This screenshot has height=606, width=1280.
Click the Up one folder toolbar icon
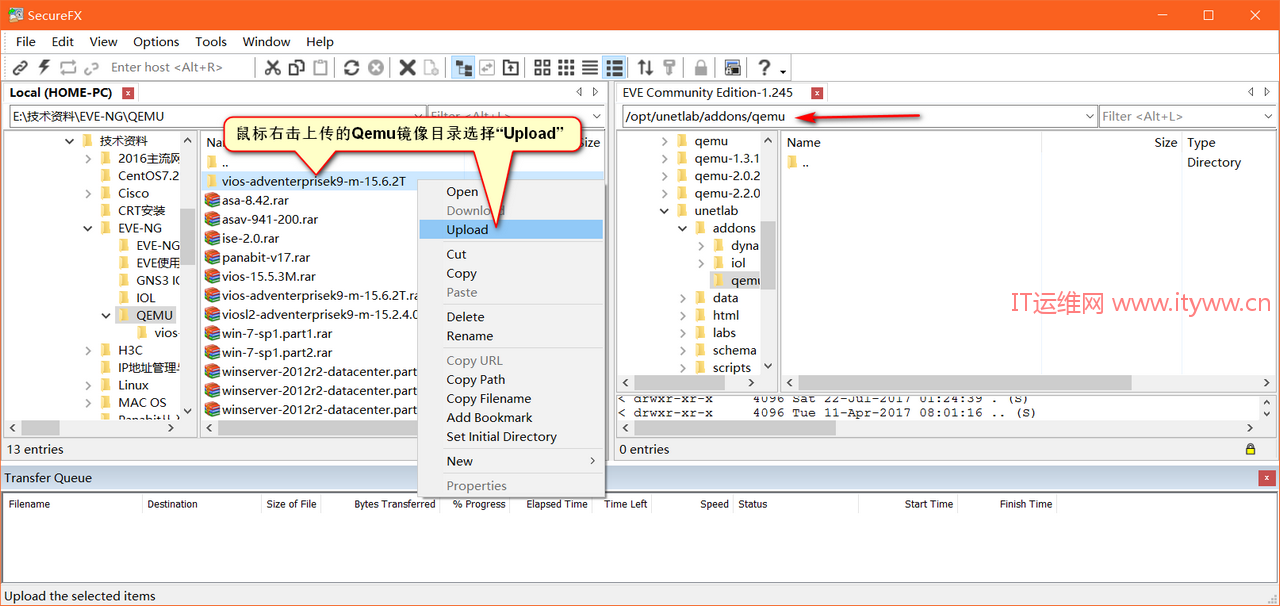click(x=511, y=68)
